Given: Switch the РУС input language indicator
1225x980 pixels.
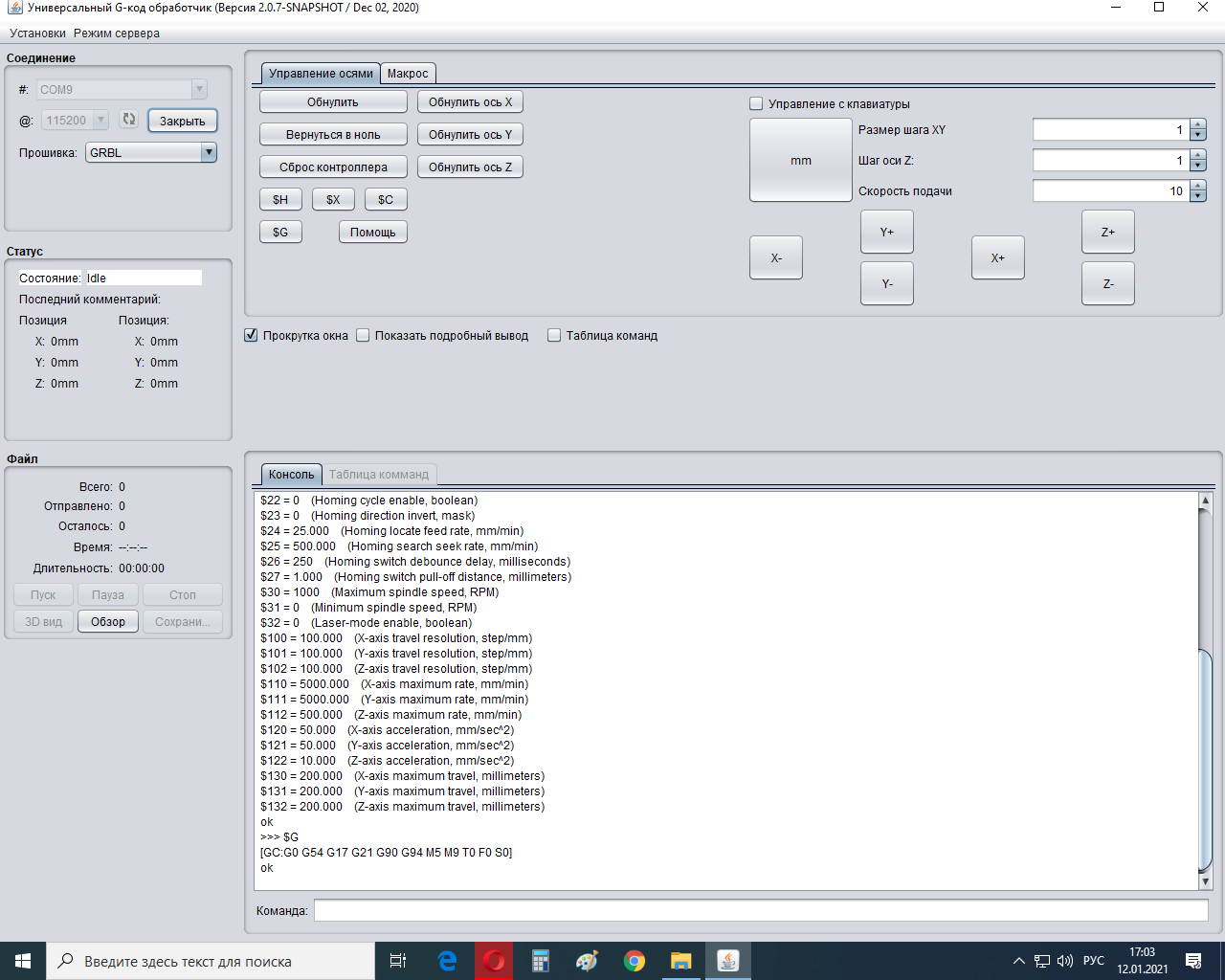Looking at the screenshot, I should pyautogui.click(x=1094, y=961).
